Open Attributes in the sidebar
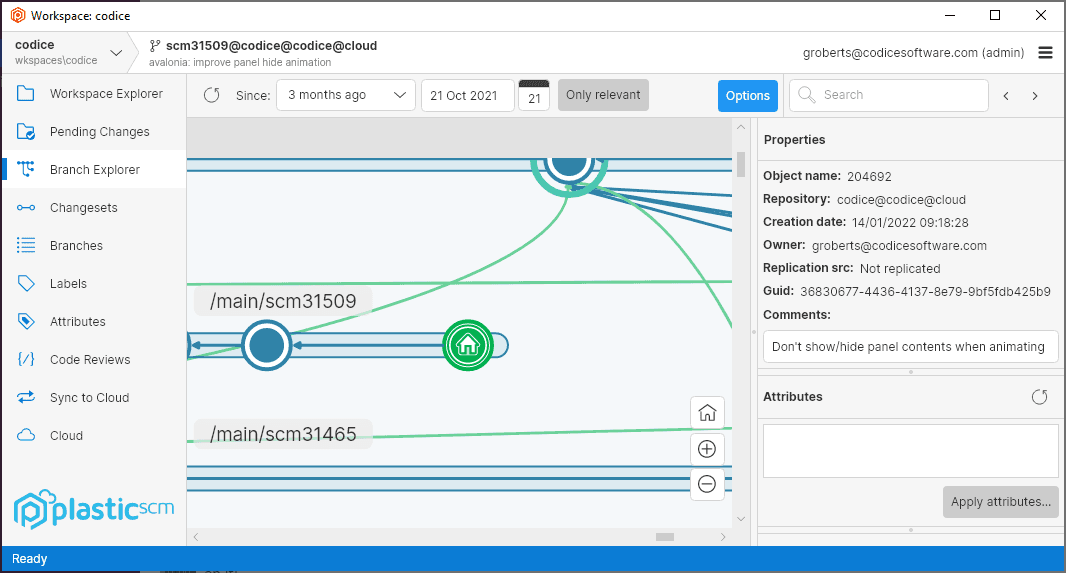 point(94,322)
